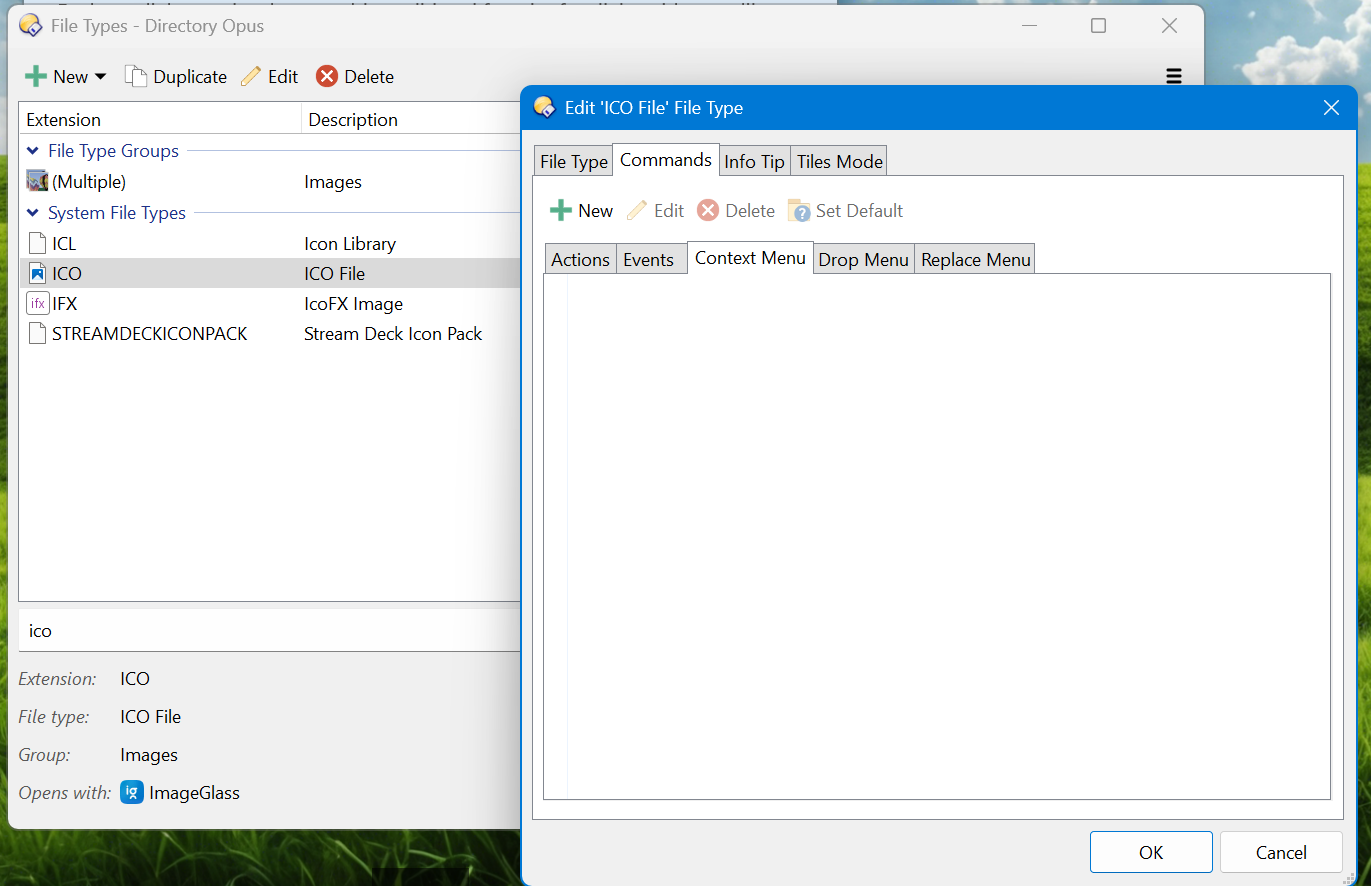Image resolution: width=1371 pixels, height=886 pixels.
Task: Collapse the File Type Groups section
Action: [x=32, y=151]
